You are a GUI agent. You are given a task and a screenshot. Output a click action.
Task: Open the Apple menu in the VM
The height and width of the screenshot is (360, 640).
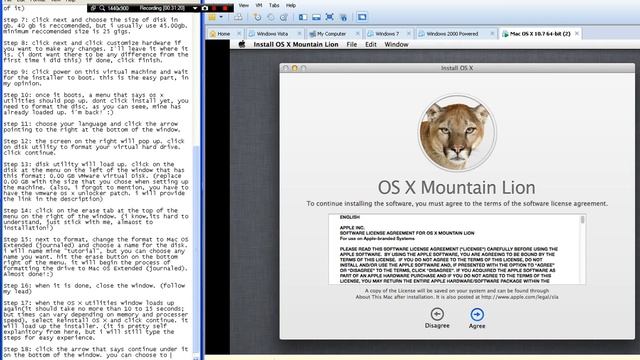pyautogui.click(x=242, y=44)
